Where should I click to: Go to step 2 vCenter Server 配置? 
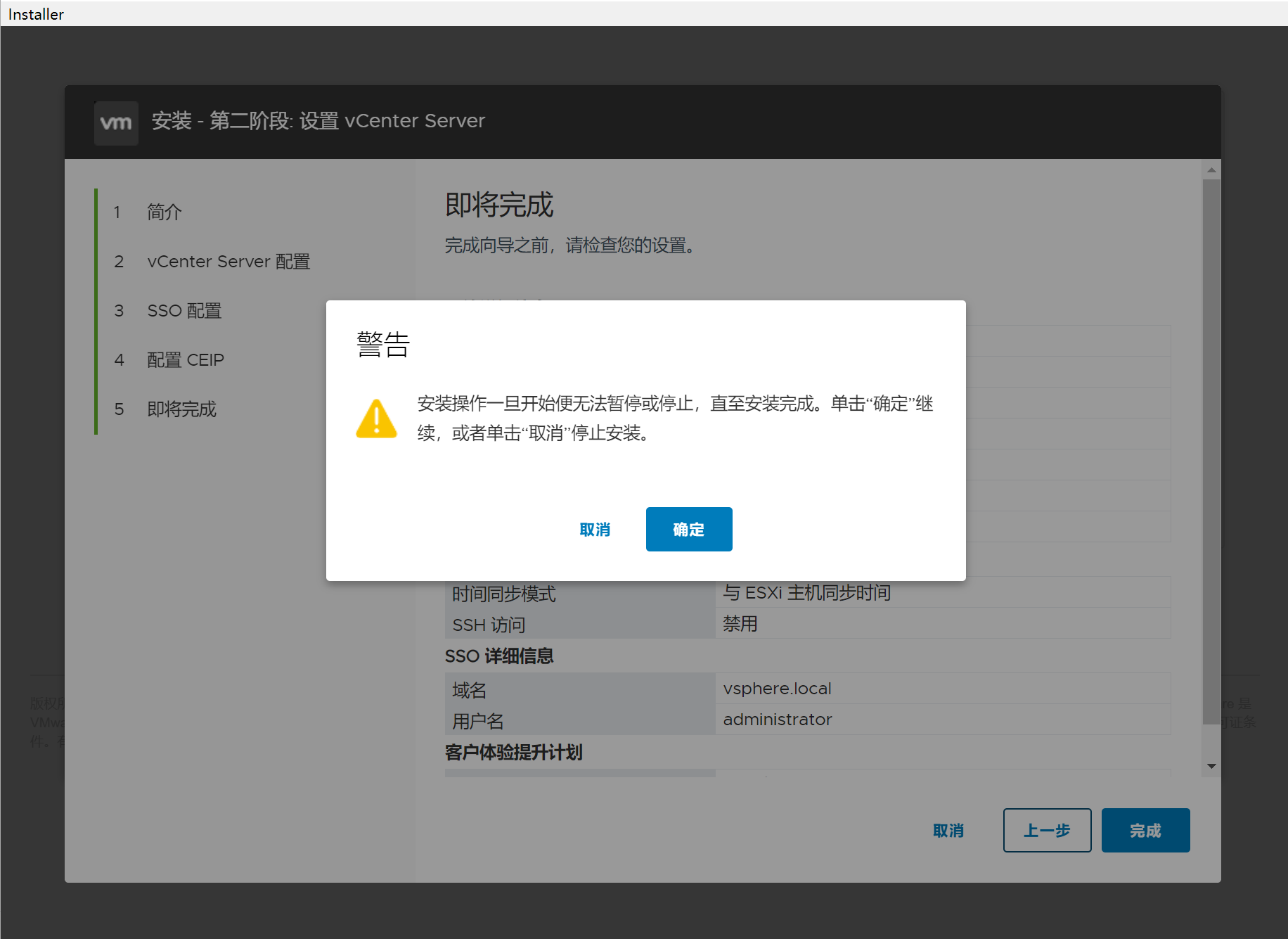coord(228,262)
